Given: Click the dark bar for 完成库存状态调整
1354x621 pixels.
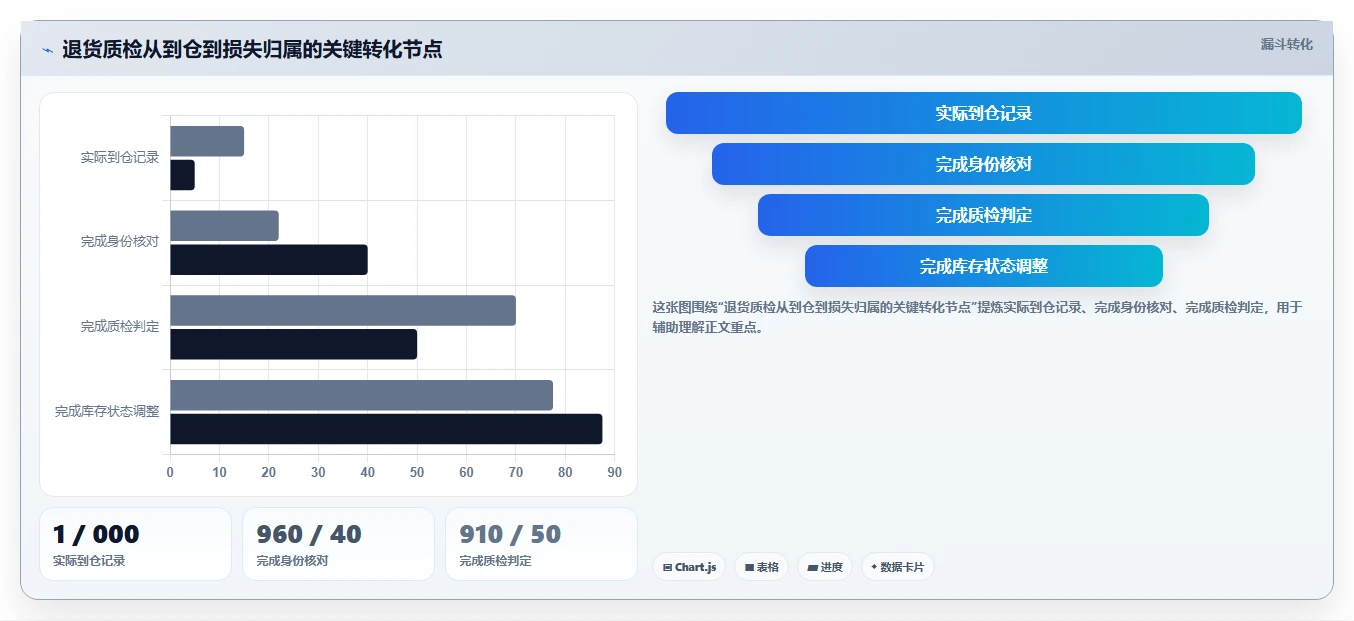Looking at the screenshot, I should tap(386, 429).
